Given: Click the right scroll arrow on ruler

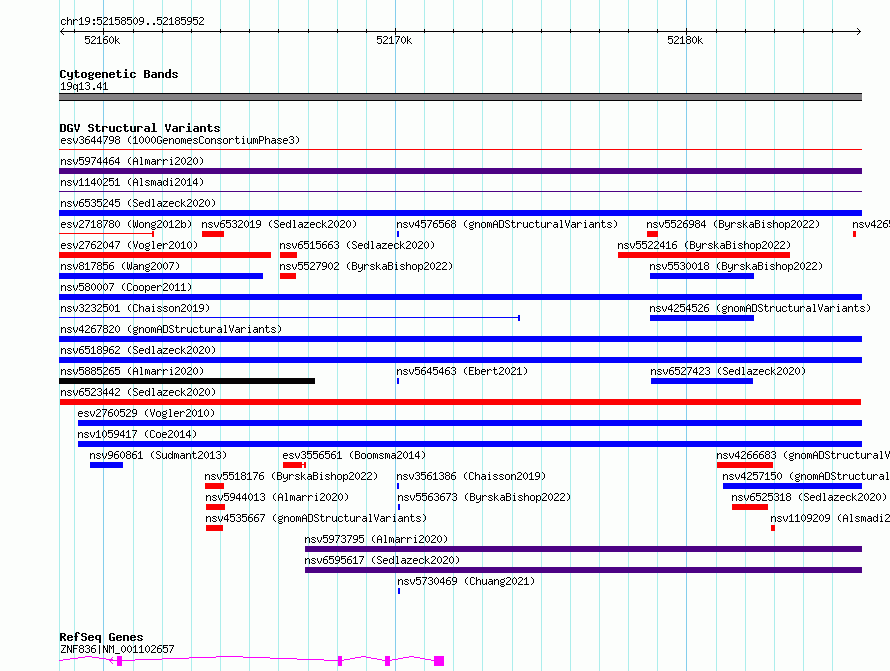Looking at the screenshot, I should pyautogui.click(x=858, y=31).
